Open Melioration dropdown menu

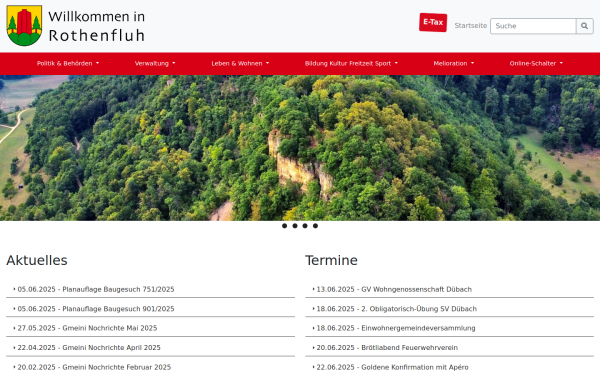[x=453, y=64]
